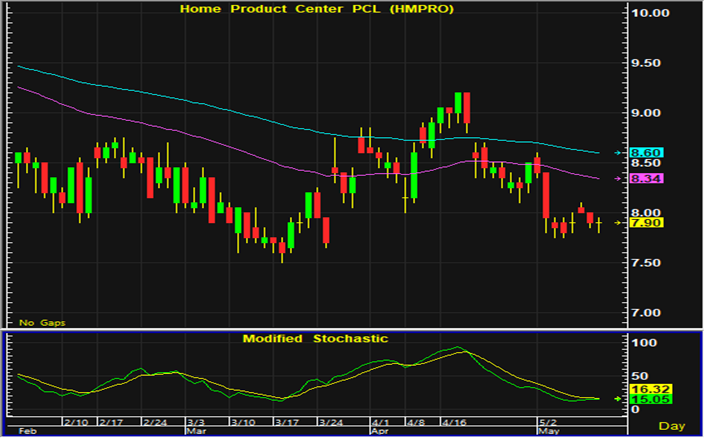
Task: Click the 3/10 date label
Action: click(243, 422)
